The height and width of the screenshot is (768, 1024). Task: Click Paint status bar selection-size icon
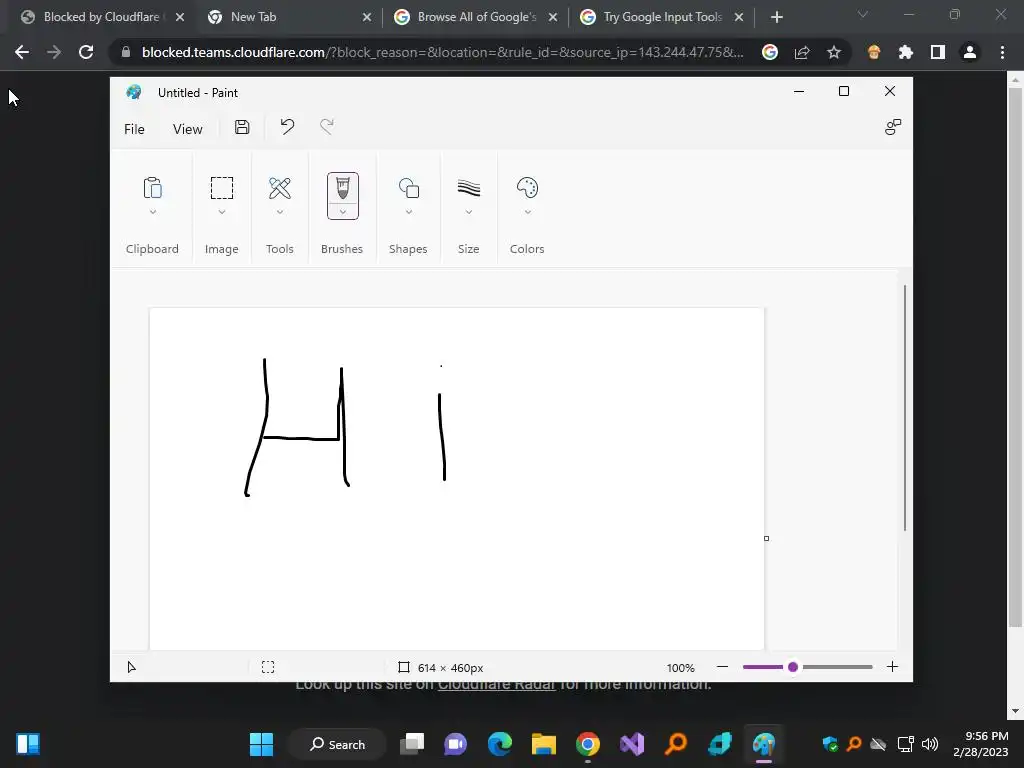(268, 667)
